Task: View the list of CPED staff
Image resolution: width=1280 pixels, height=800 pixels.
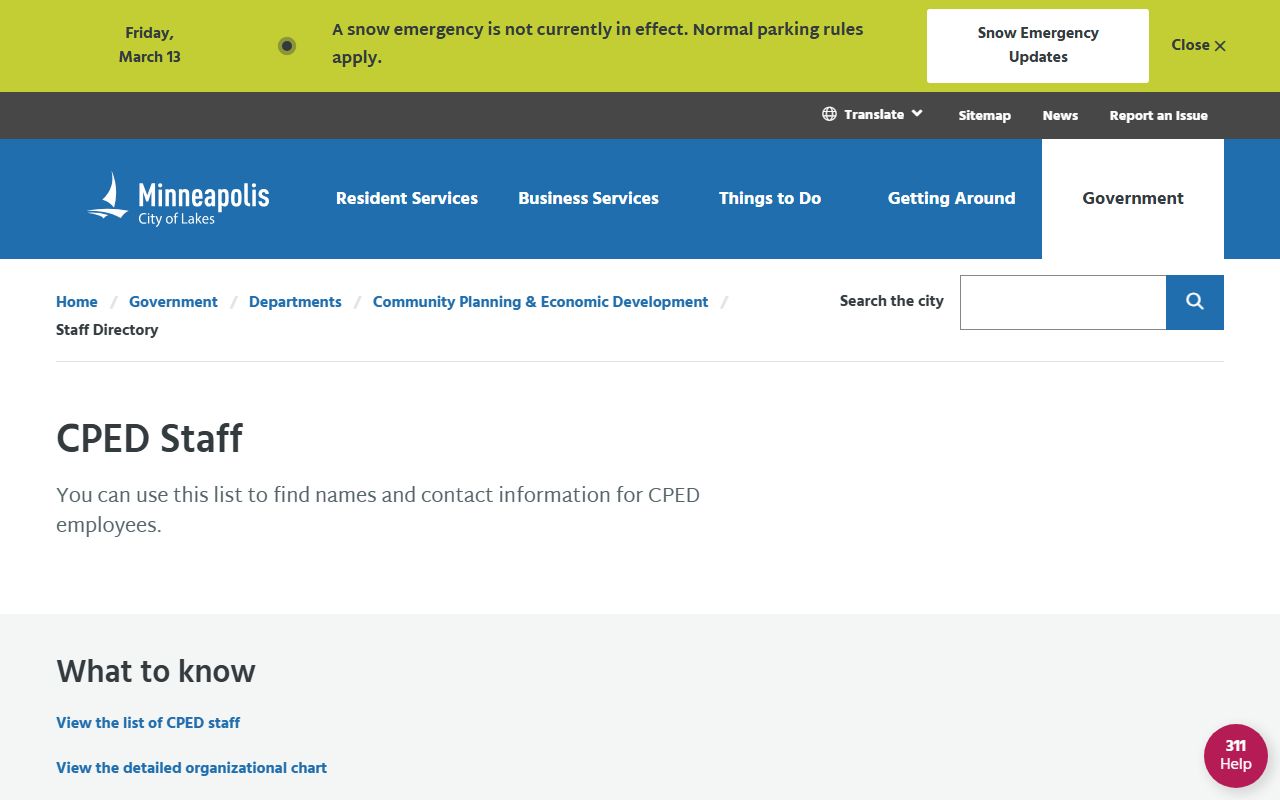Action: point(148,722)
